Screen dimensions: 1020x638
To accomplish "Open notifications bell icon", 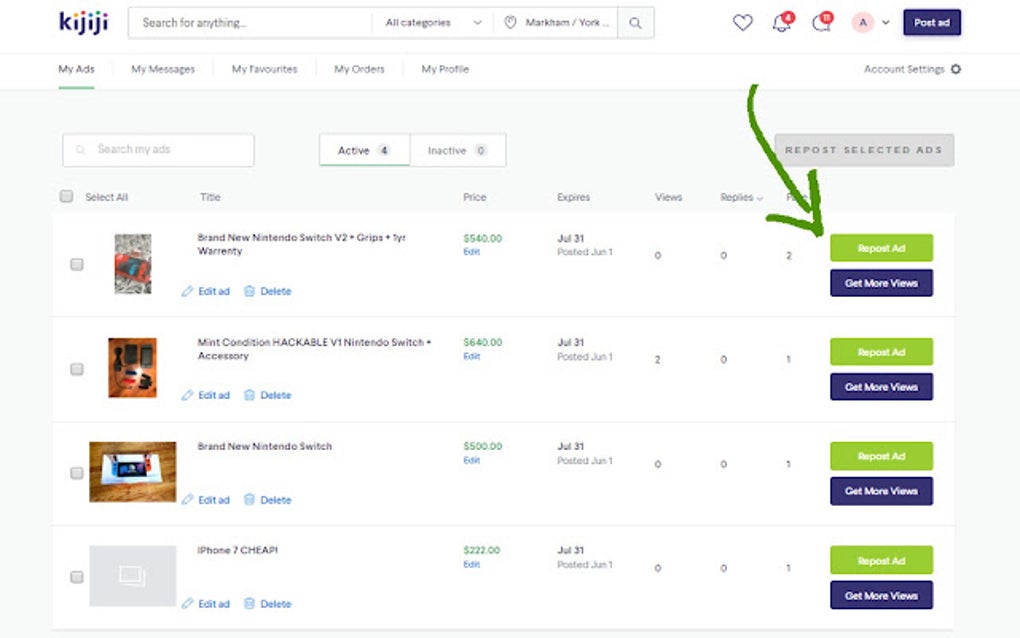I will coord(781,23).
